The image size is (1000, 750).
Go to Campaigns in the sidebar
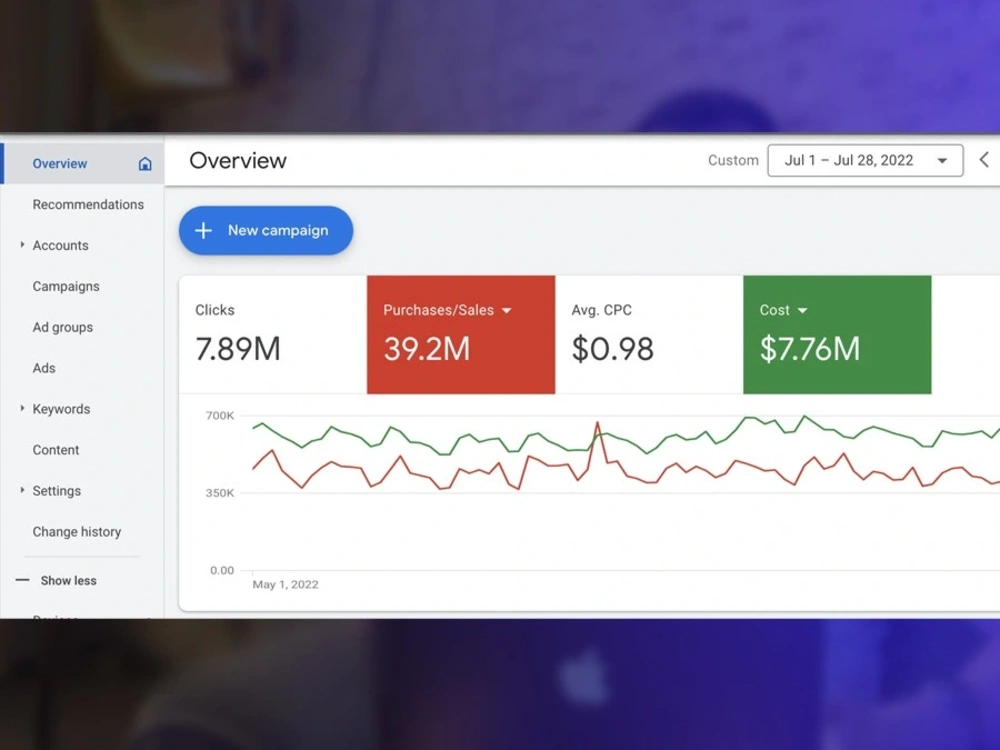coord(66,286)
